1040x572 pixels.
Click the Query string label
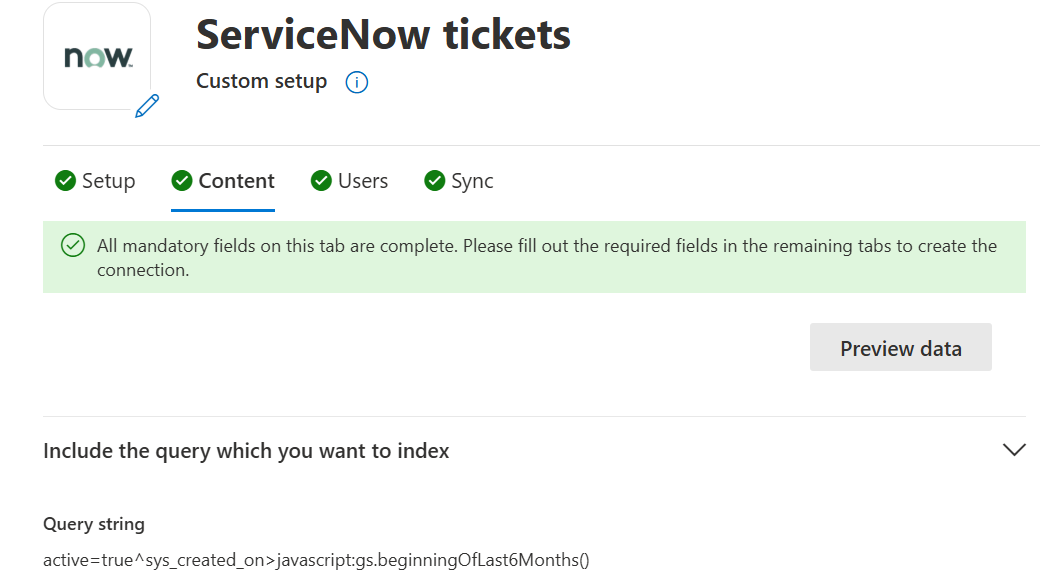point(94,524)
